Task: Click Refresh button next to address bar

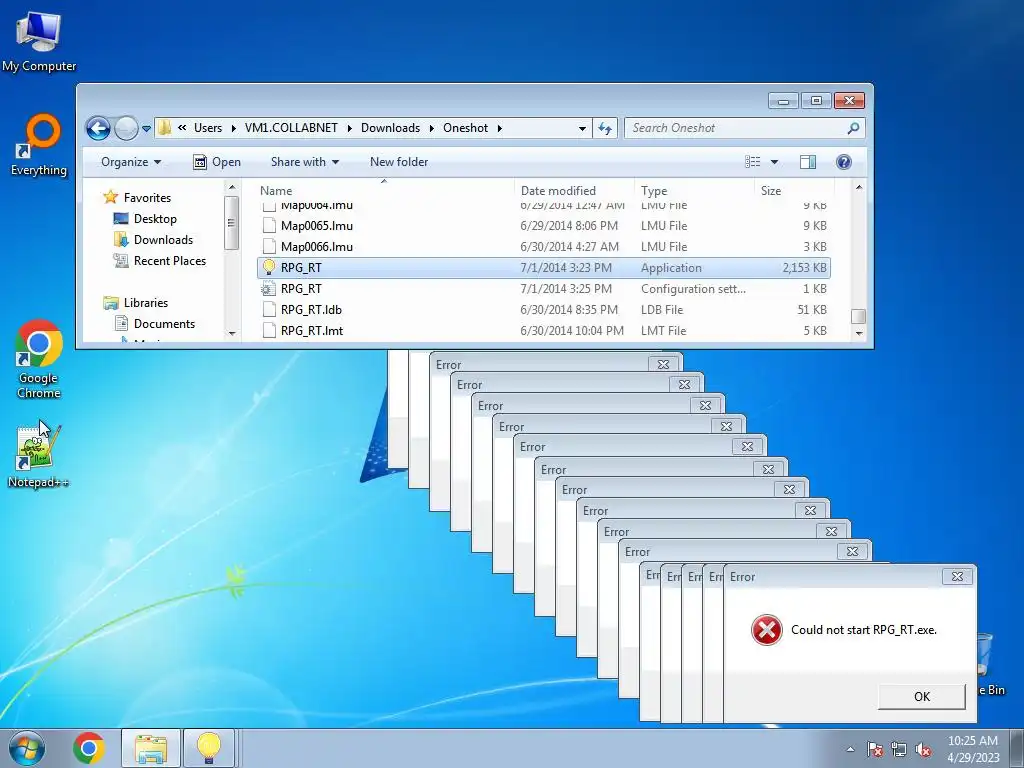Action: coord(605,128)
